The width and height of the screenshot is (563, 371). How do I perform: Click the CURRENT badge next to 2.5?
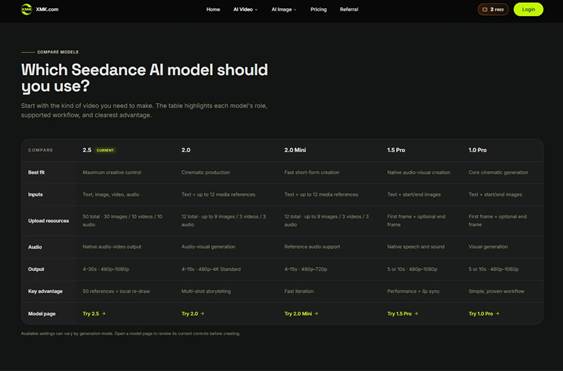coord(105,150)
